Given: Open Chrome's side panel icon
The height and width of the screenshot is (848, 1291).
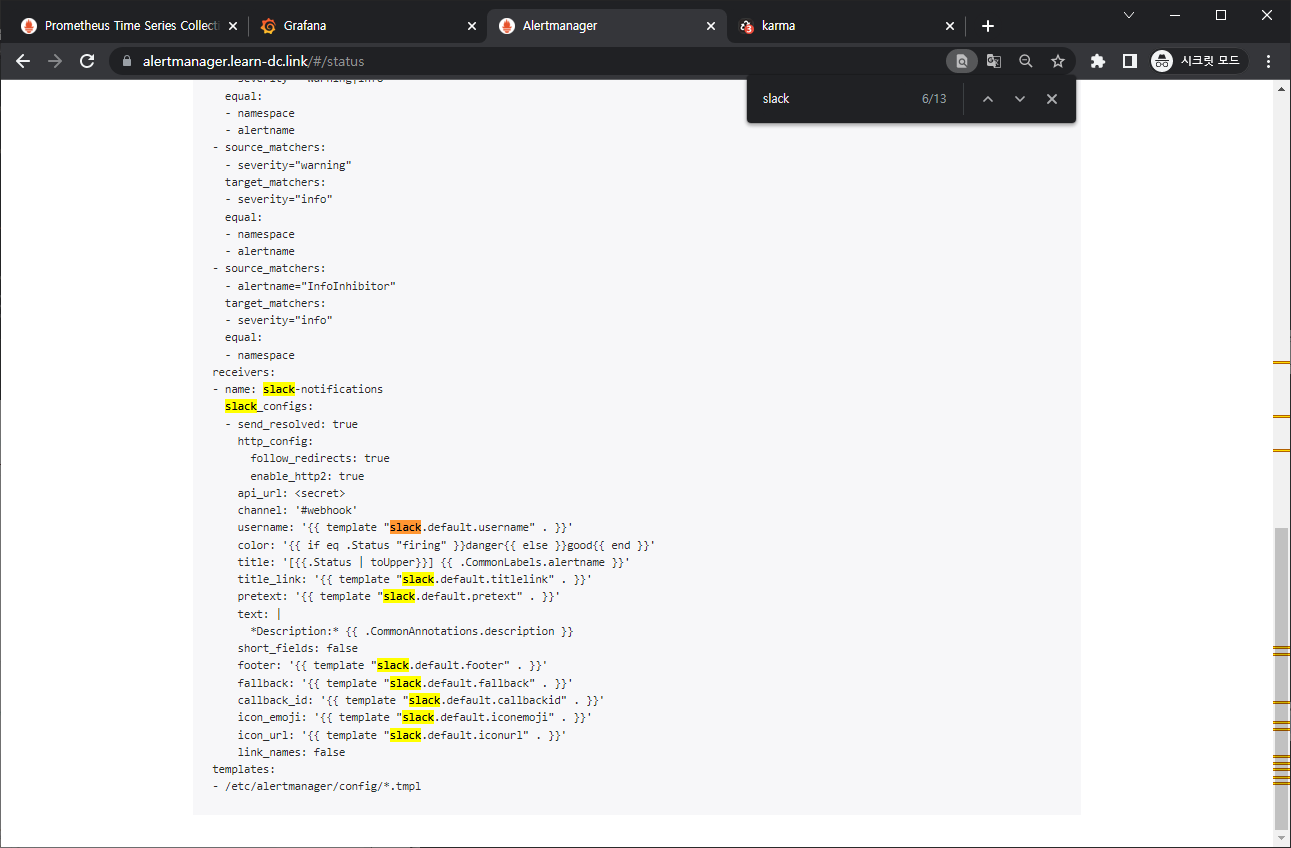Looking at the screenshot, I should 1130,61.
